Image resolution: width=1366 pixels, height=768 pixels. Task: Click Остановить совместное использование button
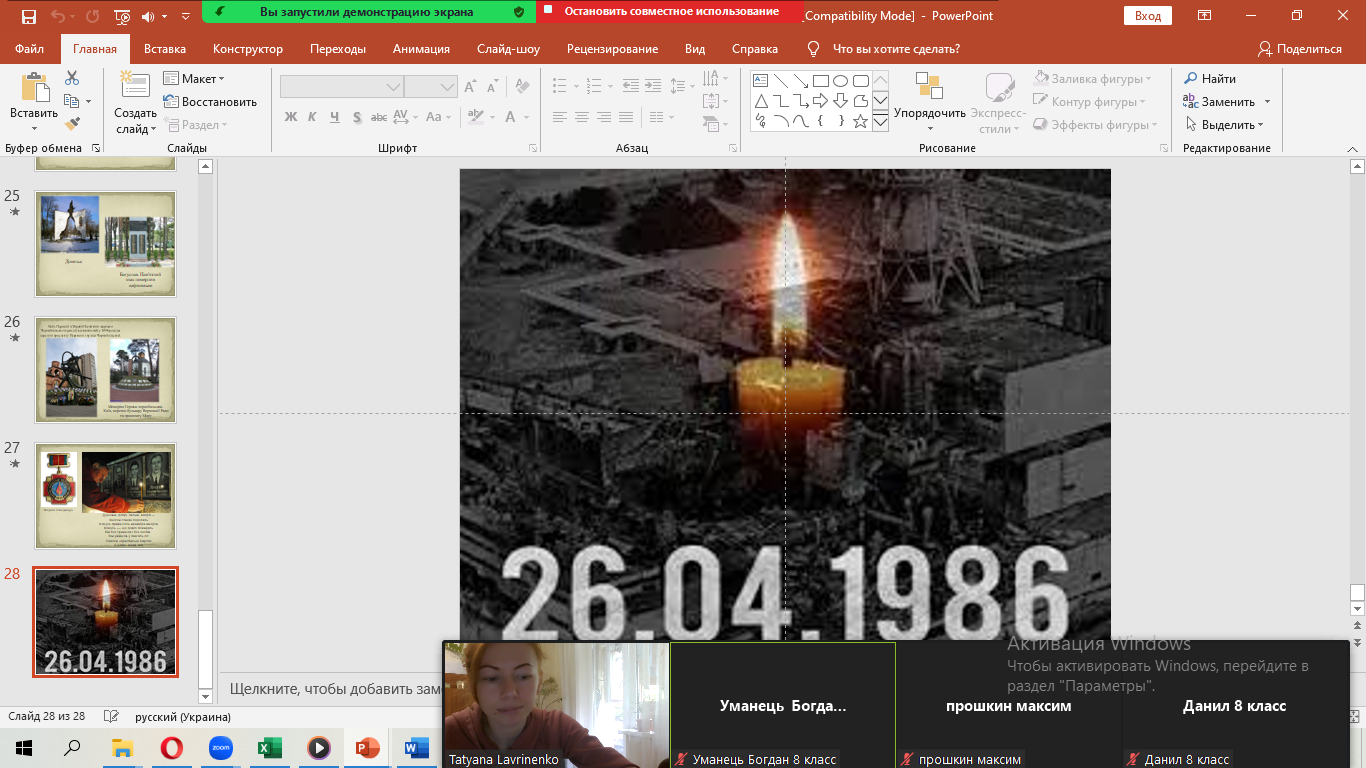pyautogui.click(x=670, y=12)
